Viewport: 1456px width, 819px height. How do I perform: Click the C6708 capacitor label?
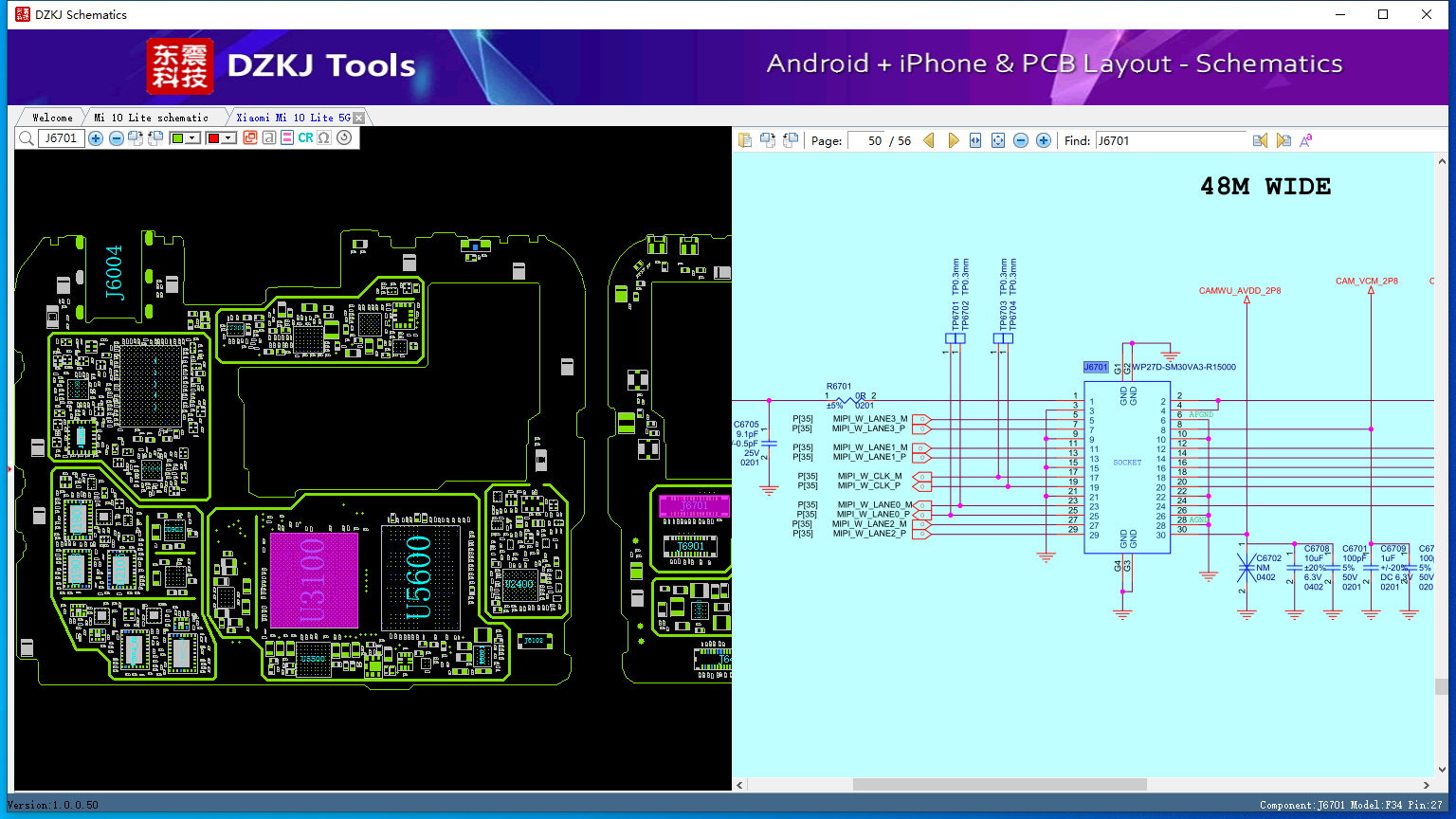tap(1317, 549)
